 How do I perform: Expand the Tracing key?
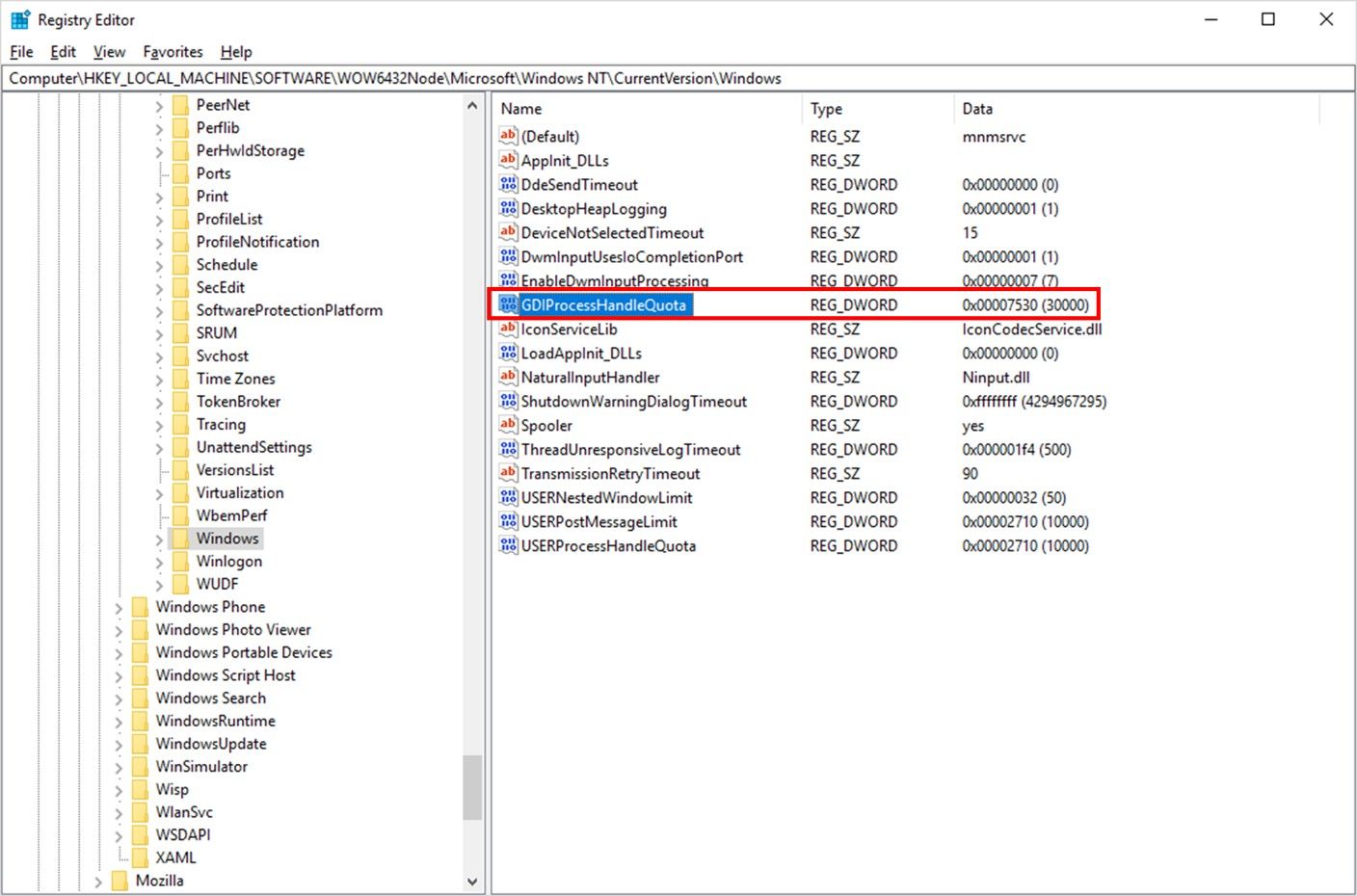(x=159, y=425)
